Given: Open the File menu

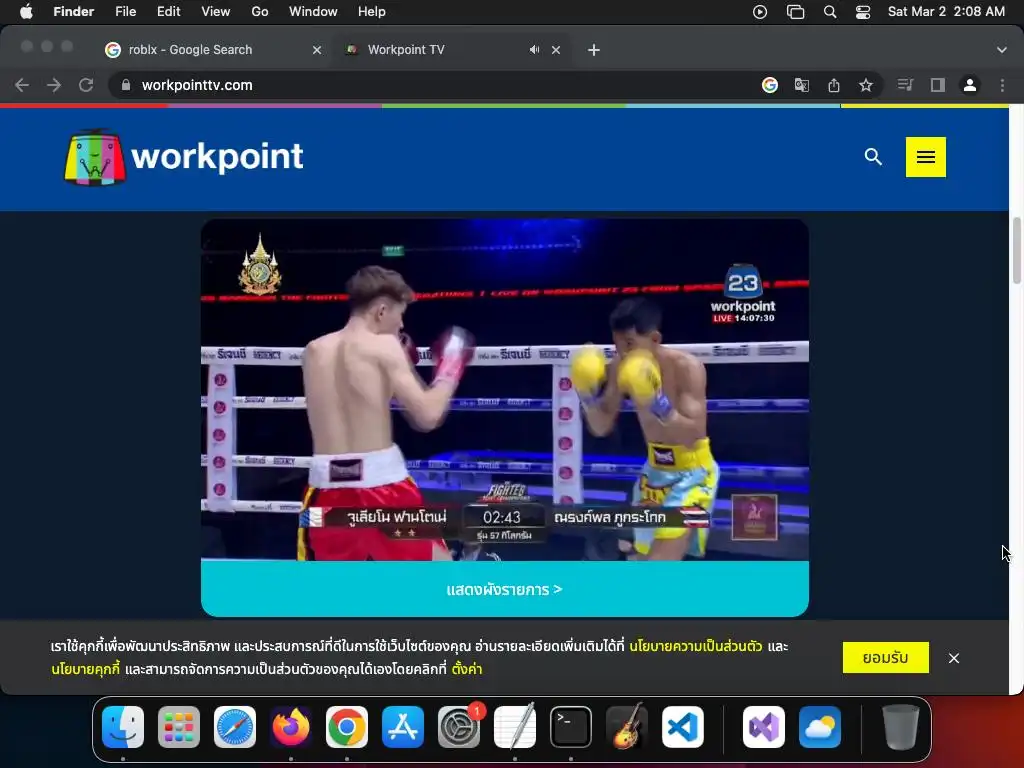Looking at the screenshot, I should click(125, 11).
